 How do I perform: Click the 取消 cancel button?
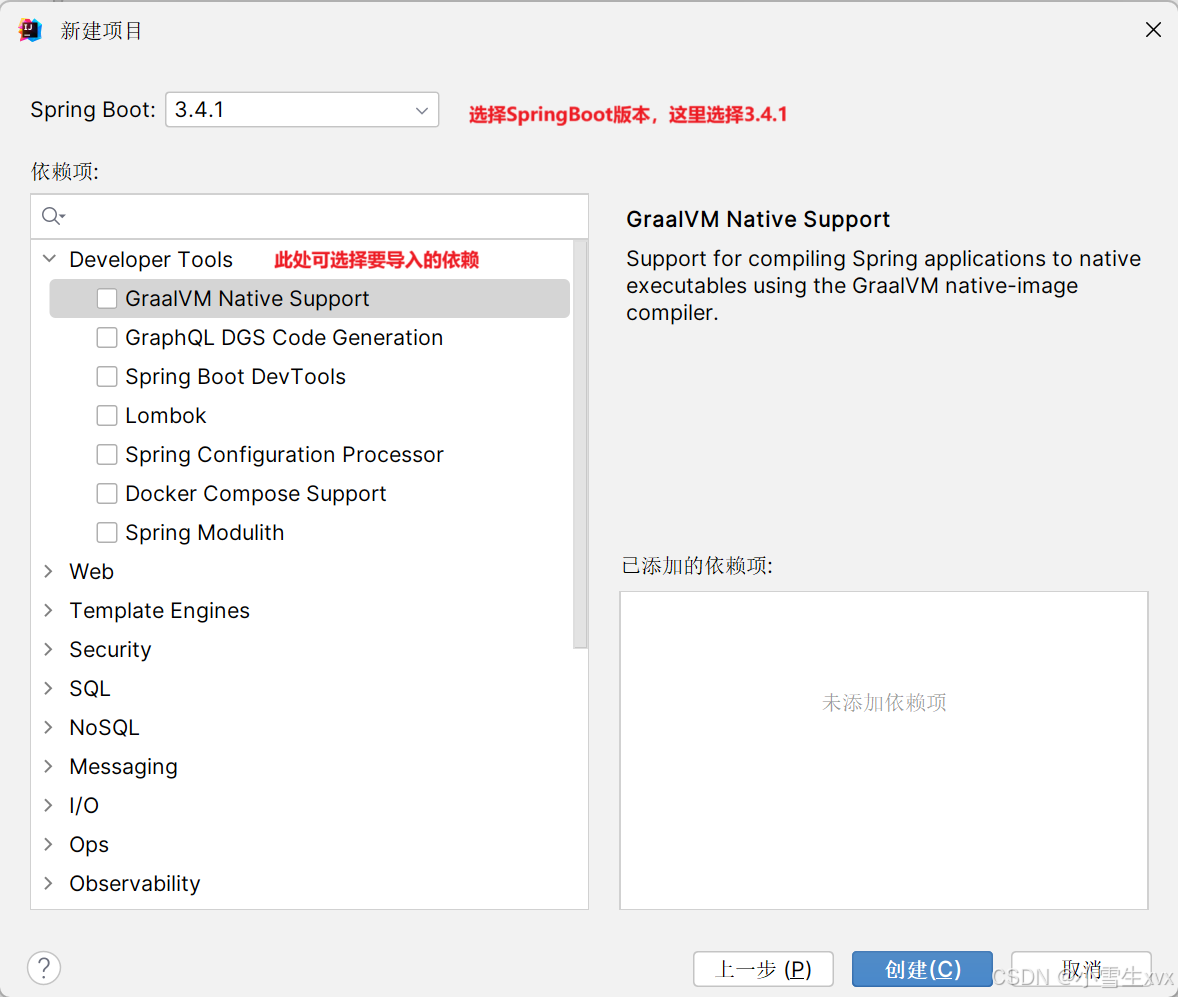1081,969
